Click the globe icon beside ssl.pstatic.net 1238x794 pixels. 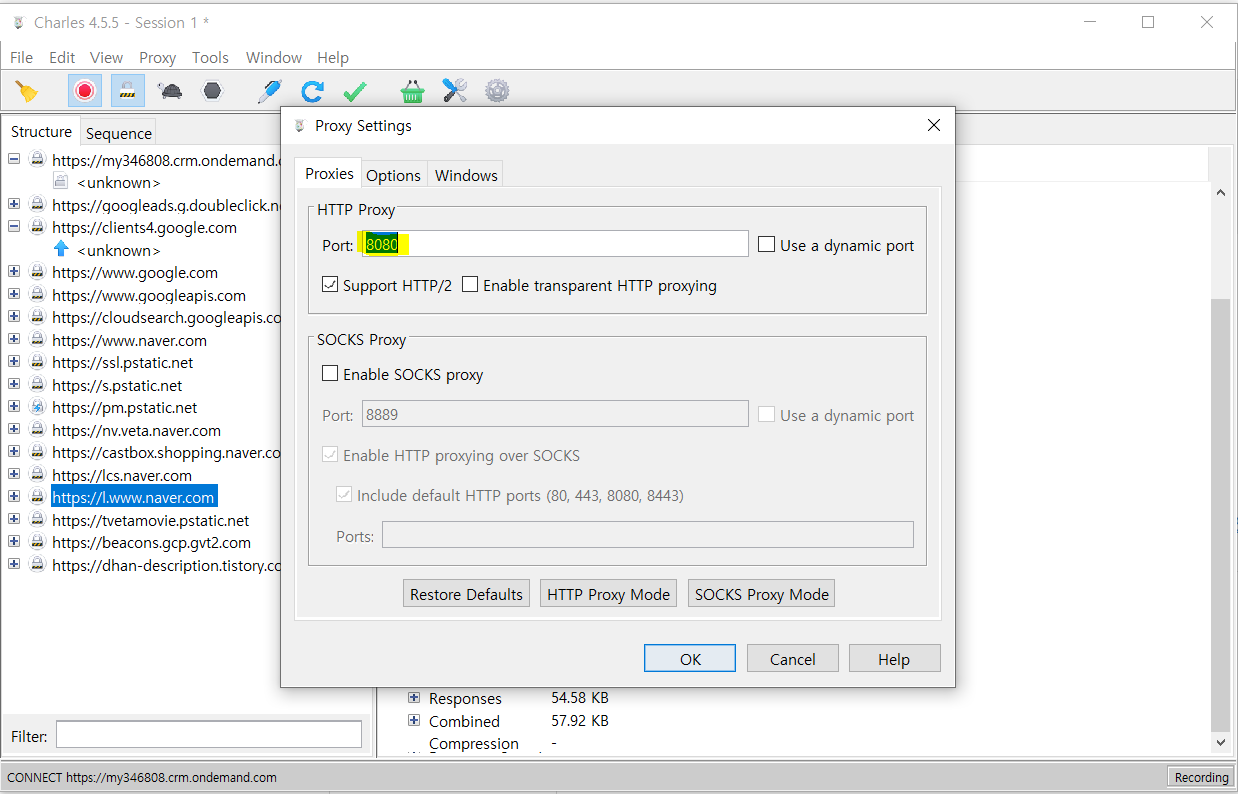click(x=37, y=362)
